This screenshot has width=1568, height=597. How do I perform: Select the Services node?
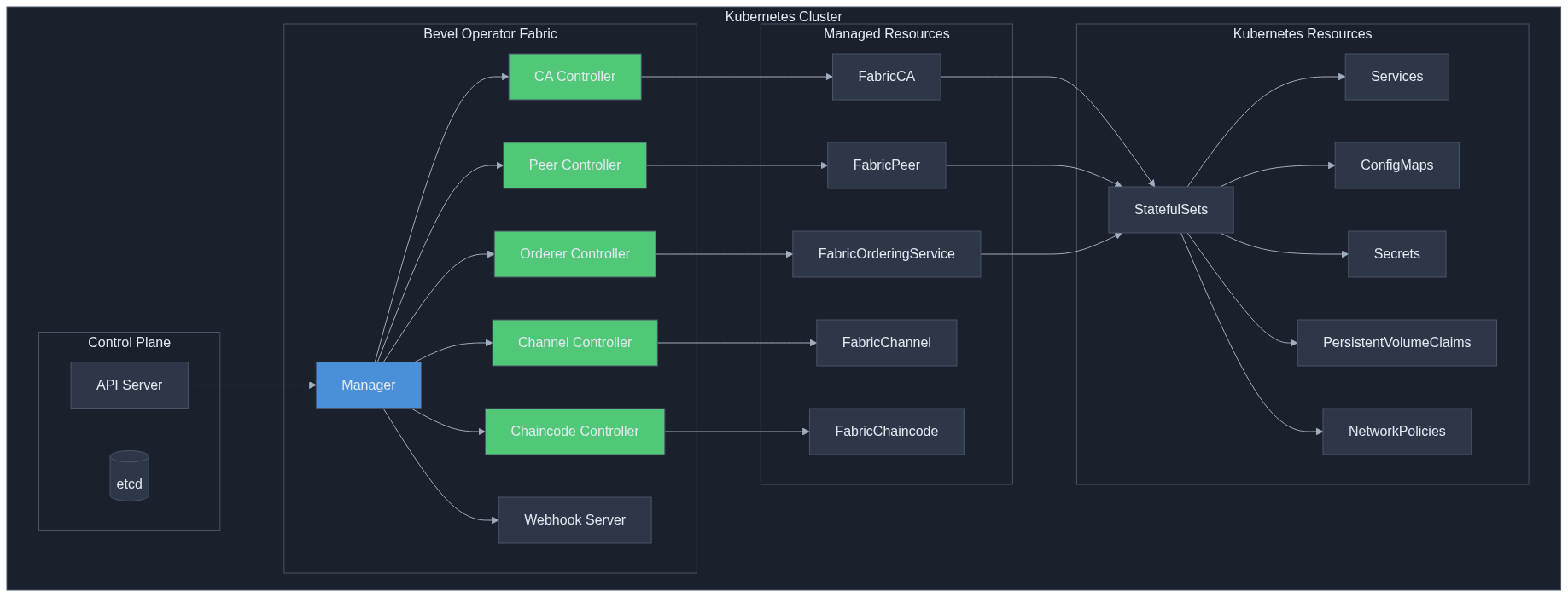click(x=1396, y=77)
